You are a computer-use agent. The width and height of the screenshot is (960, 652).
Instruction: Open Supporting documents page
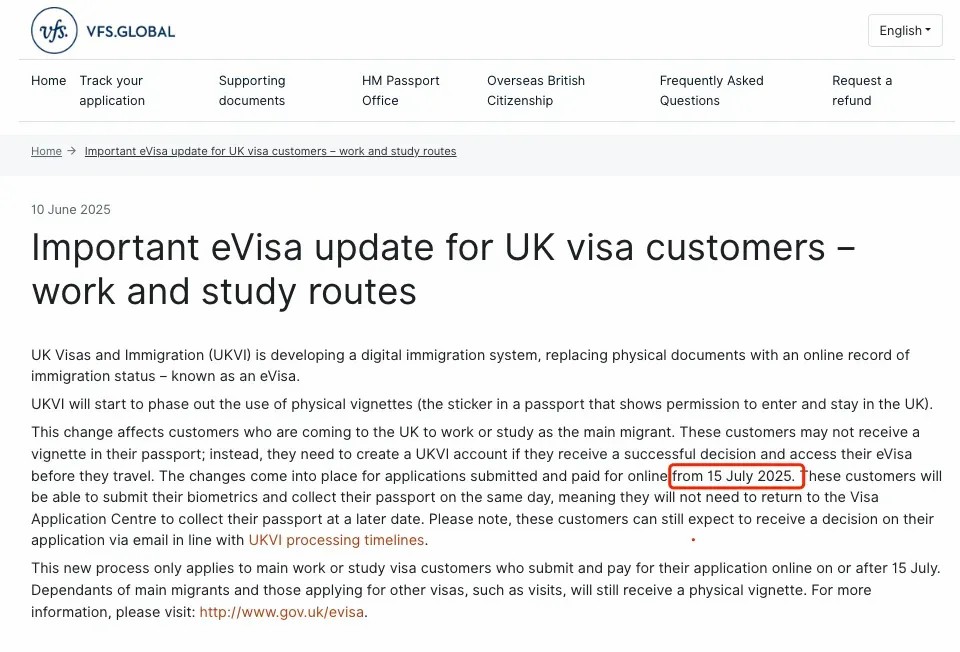point(252,91)
